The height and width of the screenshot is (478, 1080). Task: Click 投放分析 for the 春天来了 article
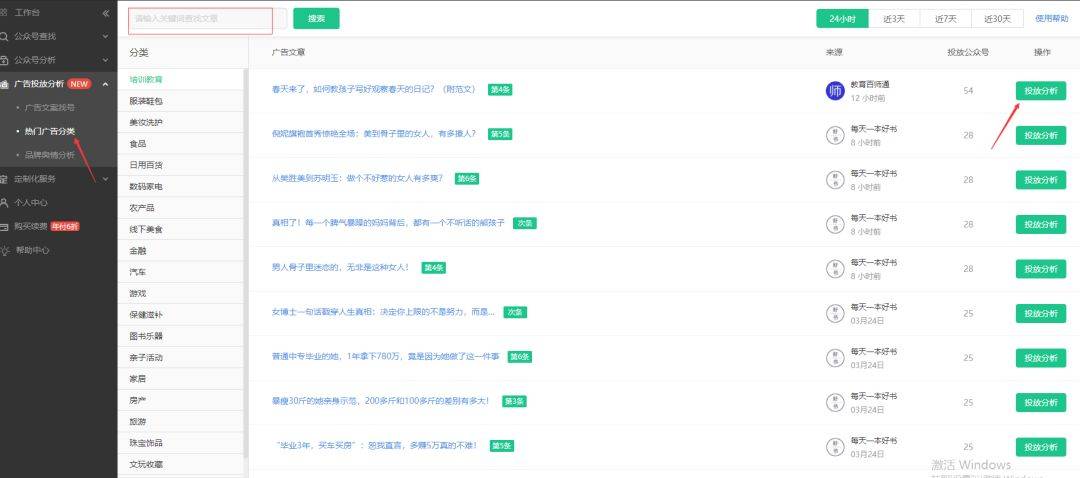click(1041, 91)
